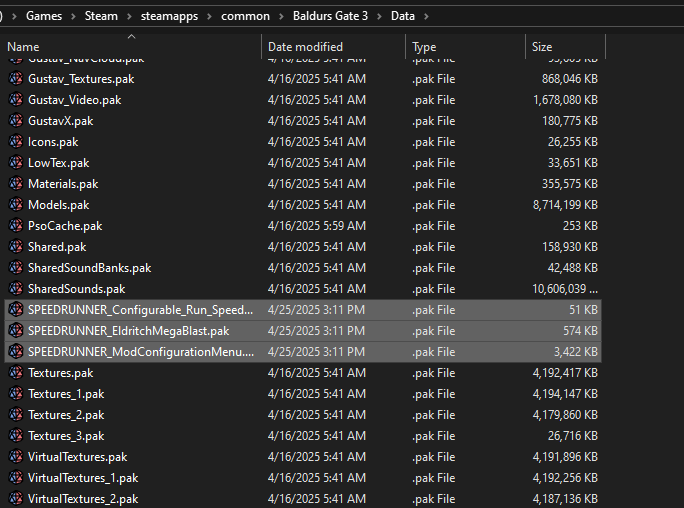Select the SPEEDRUNNER_EldritchMegaBlast.pak file name
Viewport: 684px width, 508px height.
(x=129, y=331)
